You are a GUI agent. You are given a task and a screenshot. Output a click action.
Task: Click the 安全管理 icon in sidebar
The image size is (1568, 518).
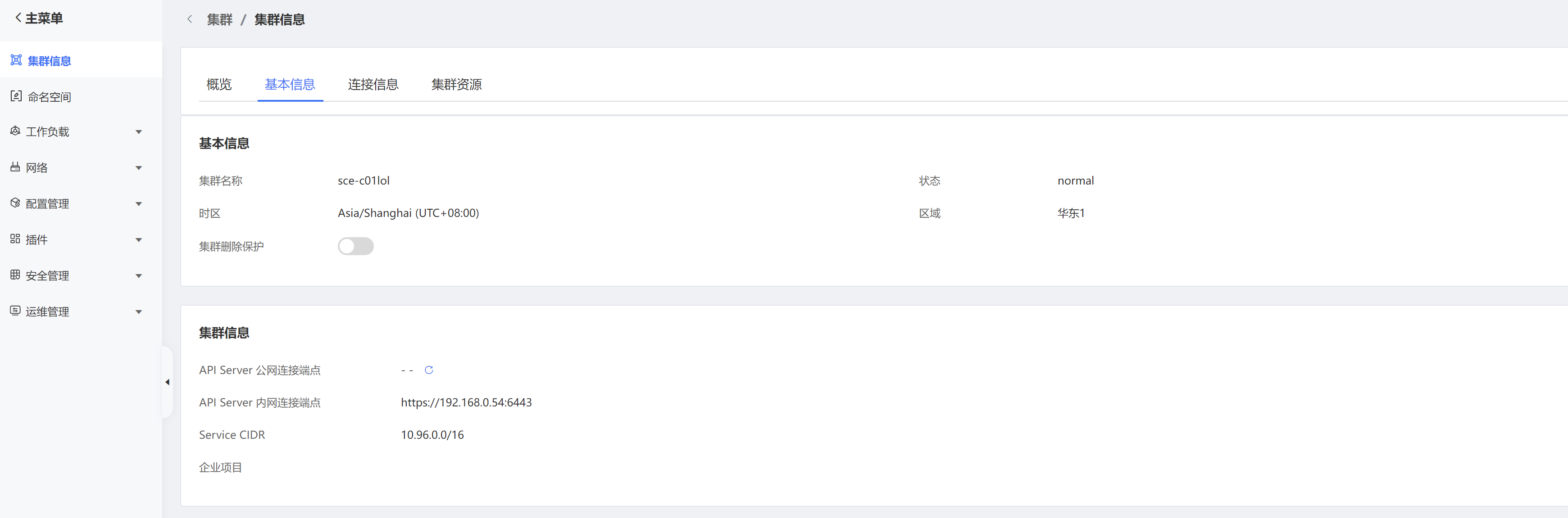pyautogui.click(x=15, y=274)
